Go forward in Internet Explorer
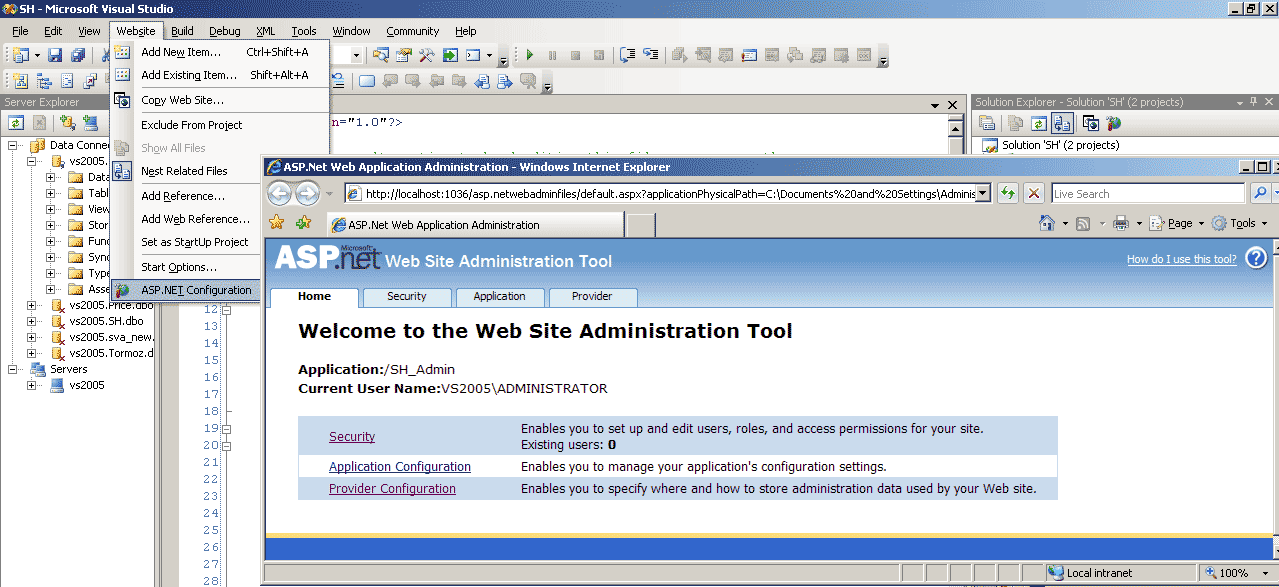1279x587 pixels. point(307,194)
